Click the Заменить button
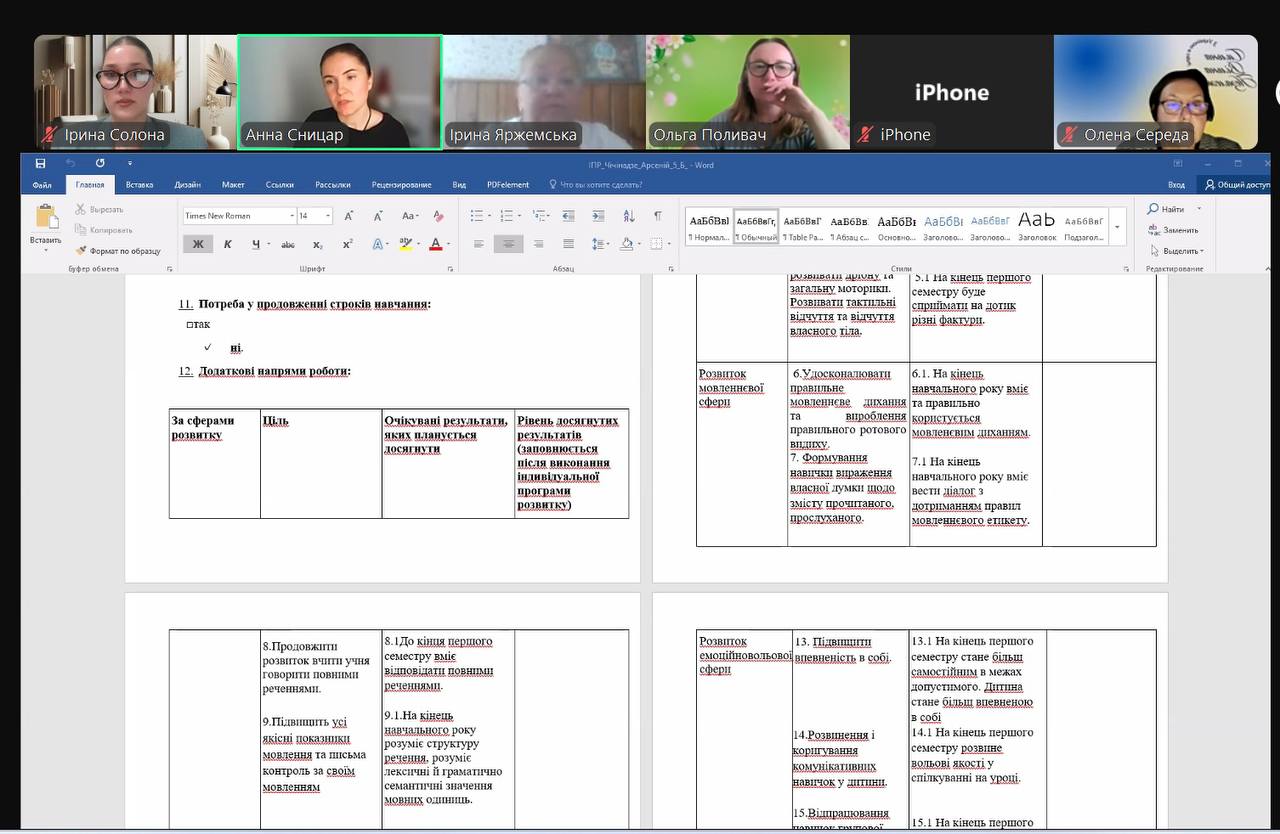Screen dimensions: 1280x834 pyautogui.click(x=1175, y=230)
